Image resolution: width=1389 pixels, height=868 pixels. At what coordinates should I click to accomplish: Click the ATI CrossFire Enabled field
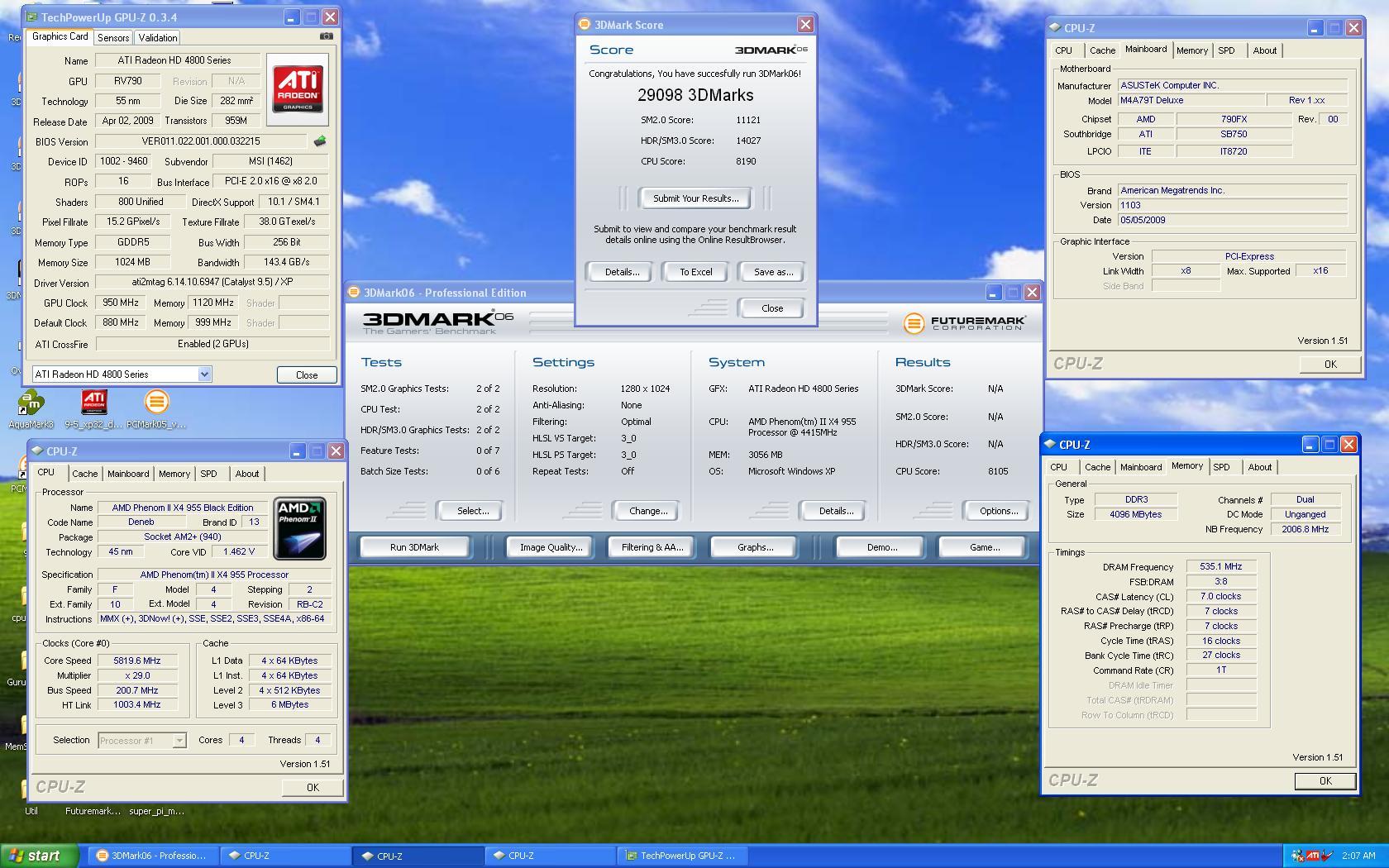click(x=212, y=344)
